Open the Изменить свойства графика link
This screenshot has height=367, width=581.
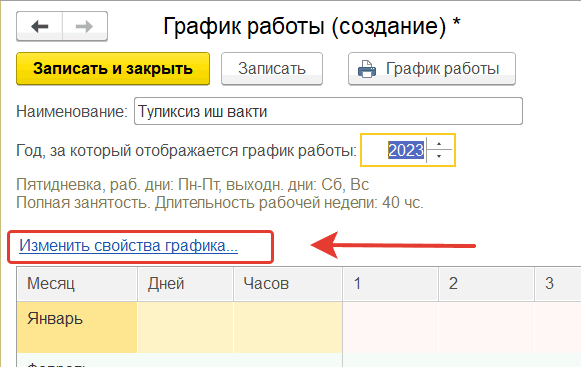point(128,246)
